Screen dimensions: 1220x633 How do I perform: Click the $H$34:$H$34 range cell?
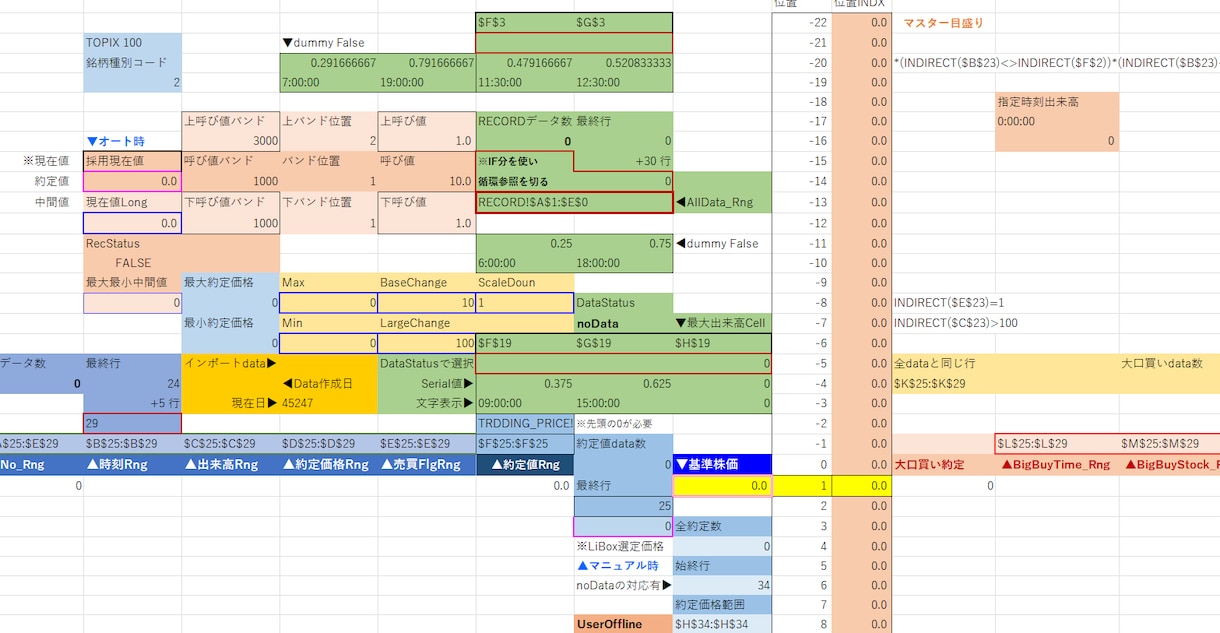722,625
